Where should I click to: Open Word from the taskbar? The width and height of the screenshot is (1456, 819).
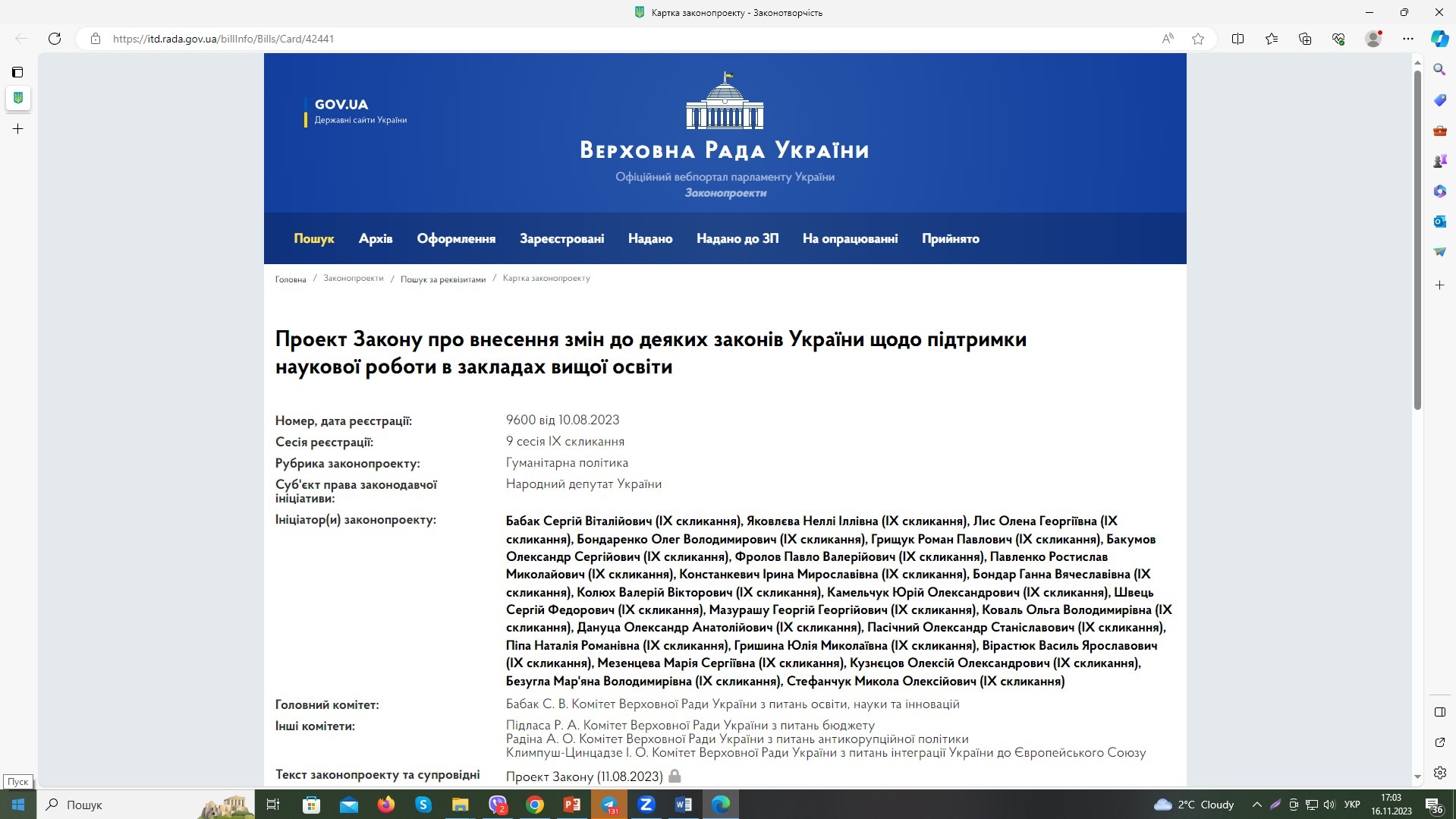[x=684, y=805]
